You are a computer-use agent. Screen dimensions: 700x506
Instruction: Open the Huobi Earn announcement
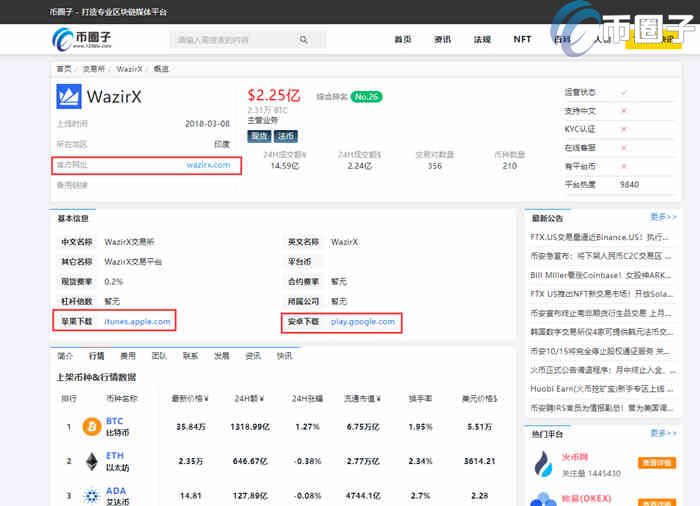click(x=603, y=389)
